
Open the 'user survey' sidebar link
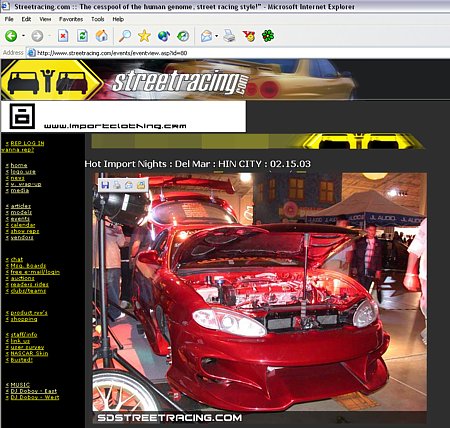[x=27, y=347]
